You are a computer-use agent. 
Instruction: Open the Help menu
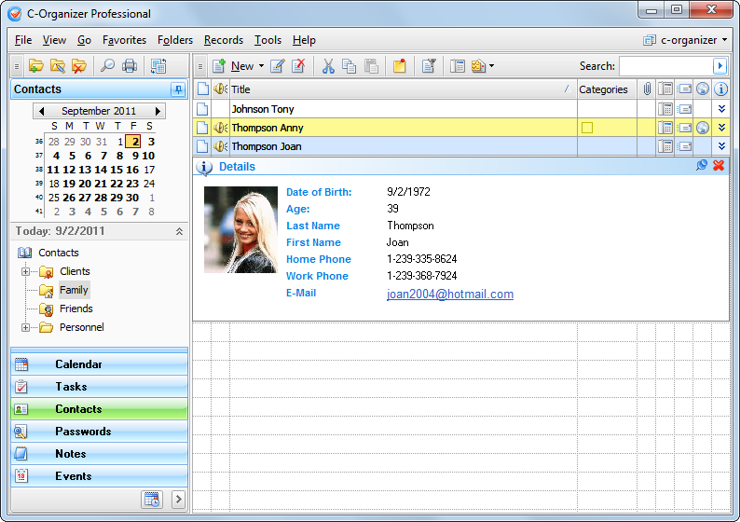[304, 41]
